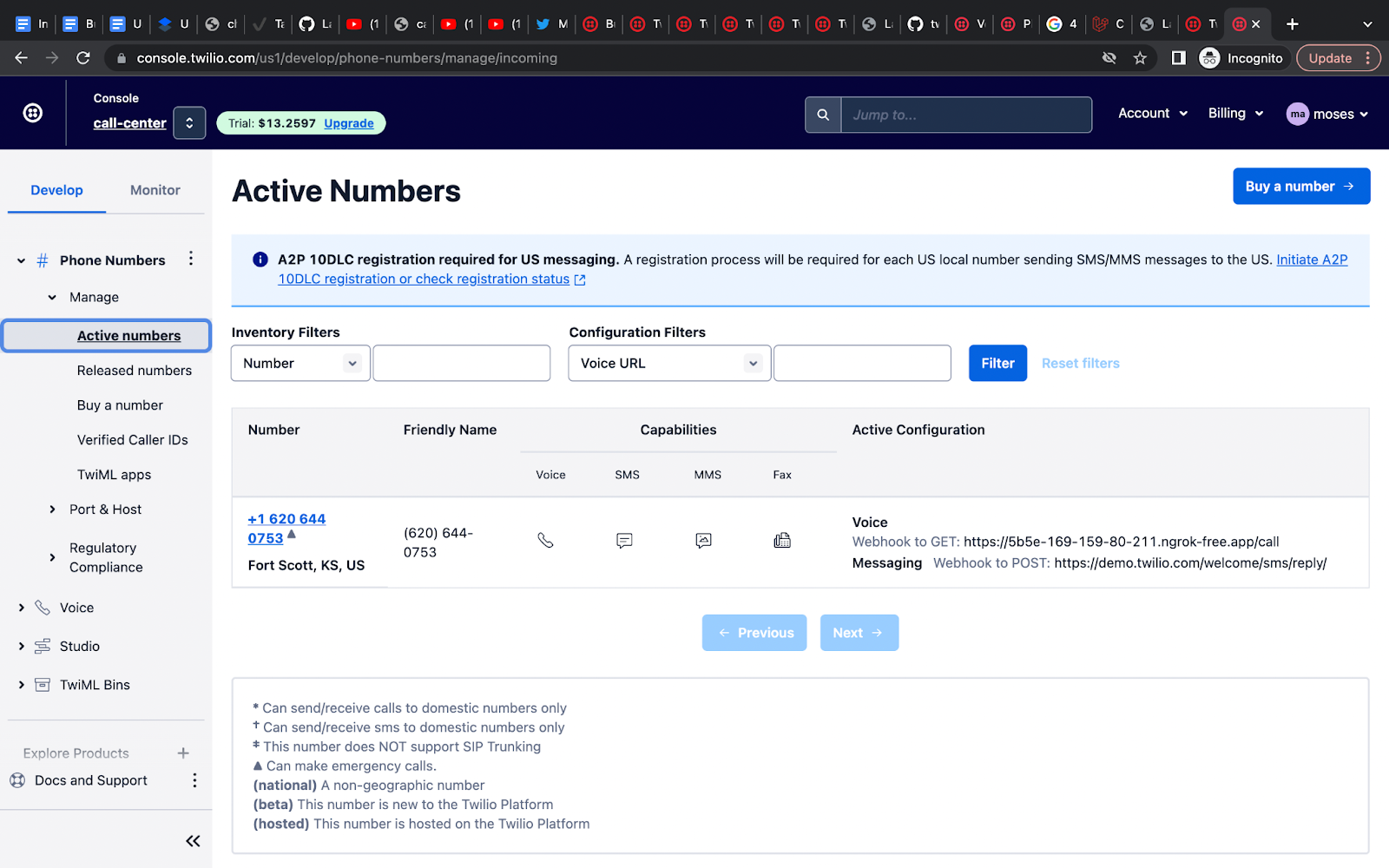Click the tracking protection eye icon
1389x868 pixels.
[1109, 58]
